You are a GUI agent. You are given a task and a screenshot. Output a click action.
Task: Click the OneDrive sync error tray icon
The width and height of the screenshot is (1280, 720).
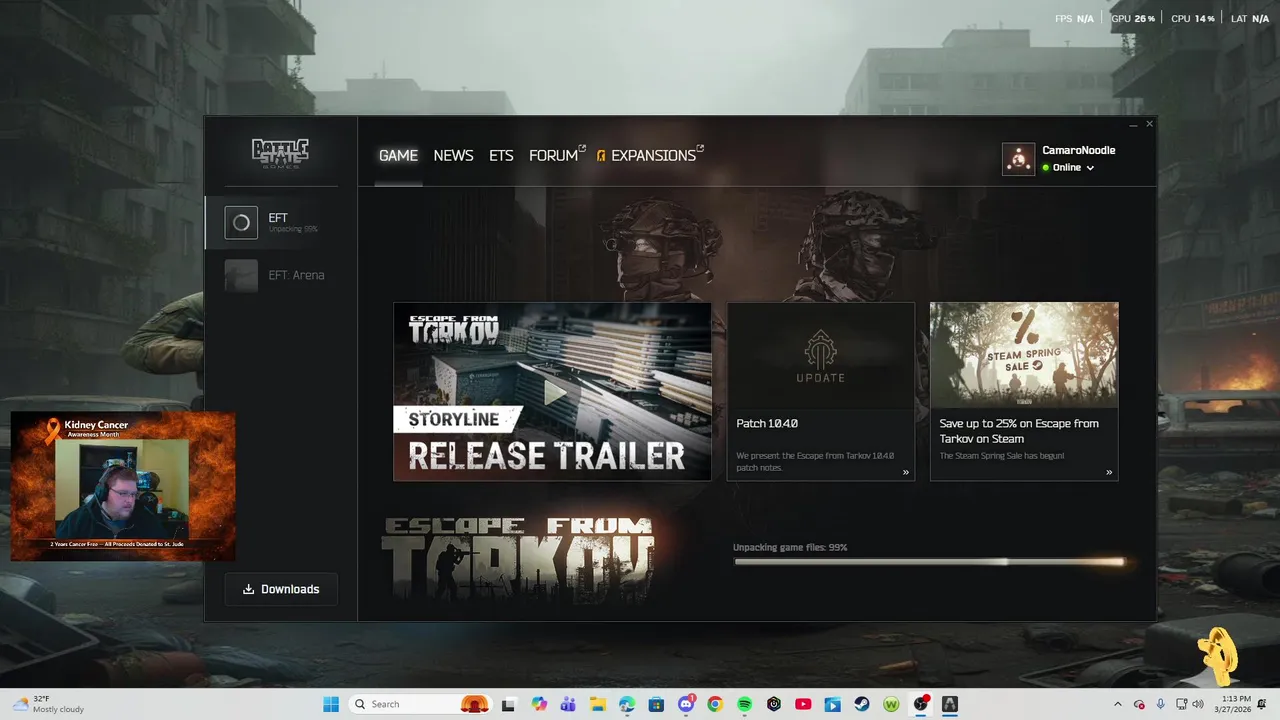coord(1139,704)
